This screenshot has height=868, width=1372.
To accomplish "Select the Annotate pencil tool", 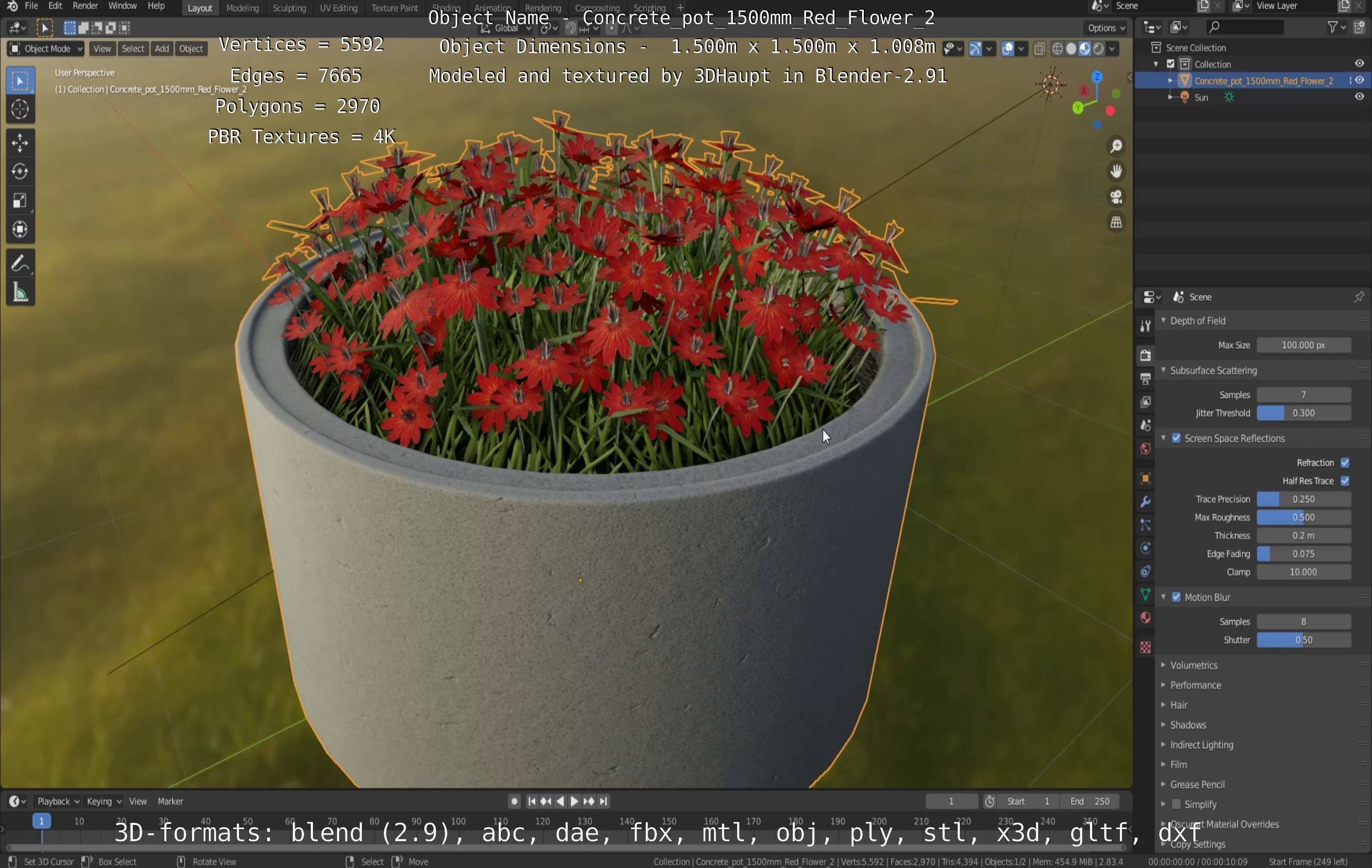I will [x=20, y=263].
